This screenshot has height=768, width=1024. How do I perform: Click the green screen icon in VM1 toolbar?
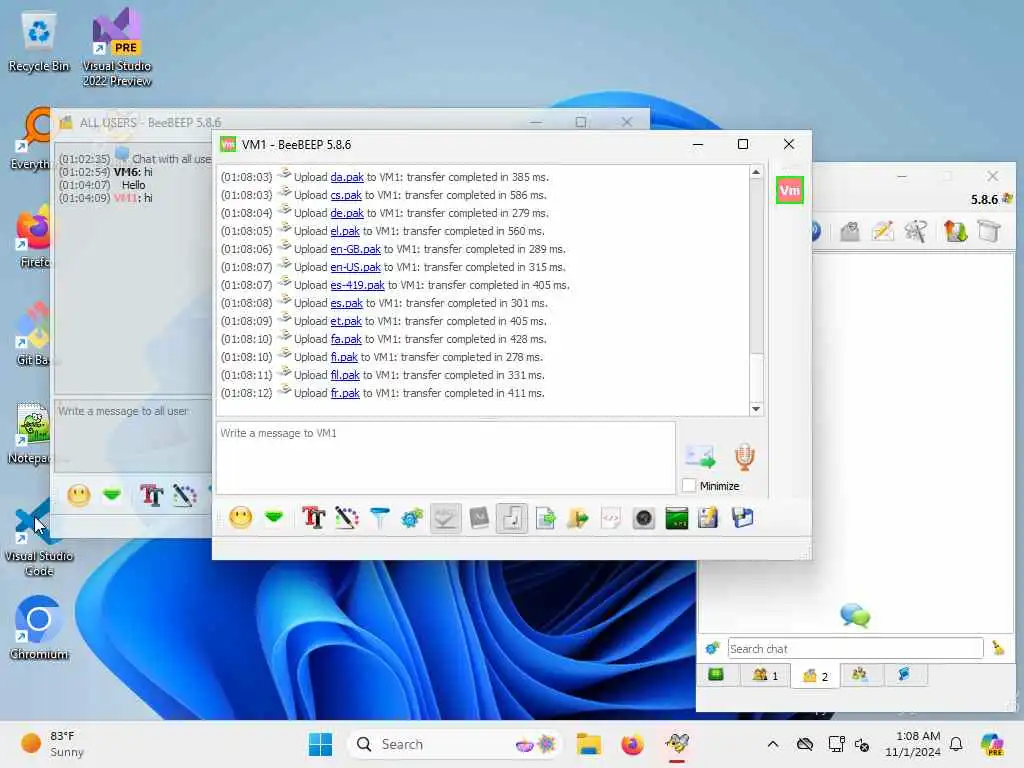click(x=677, y=518)
